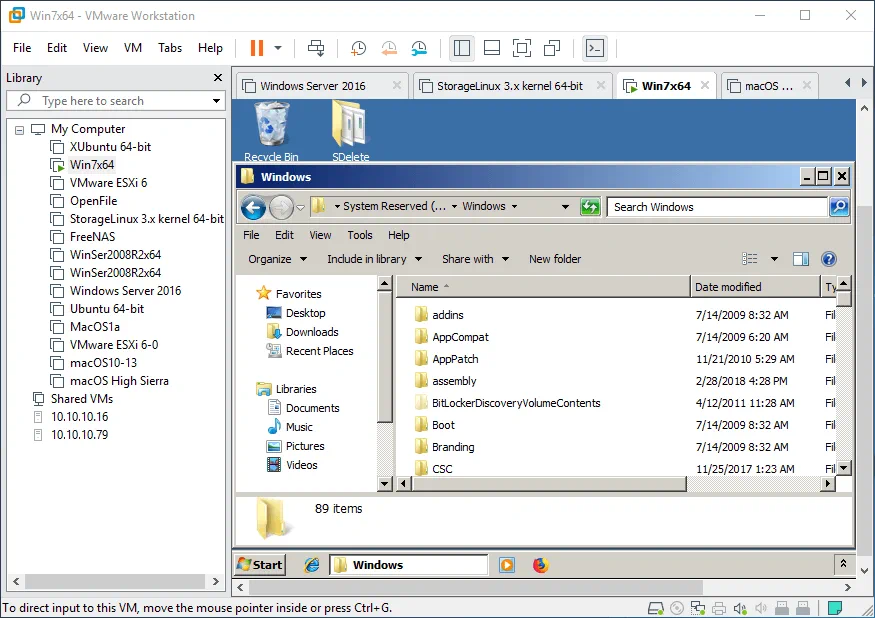Screen dimensions: 875x618
Task: Take a snapshot of the VM
Action: (x=357, y=48)
